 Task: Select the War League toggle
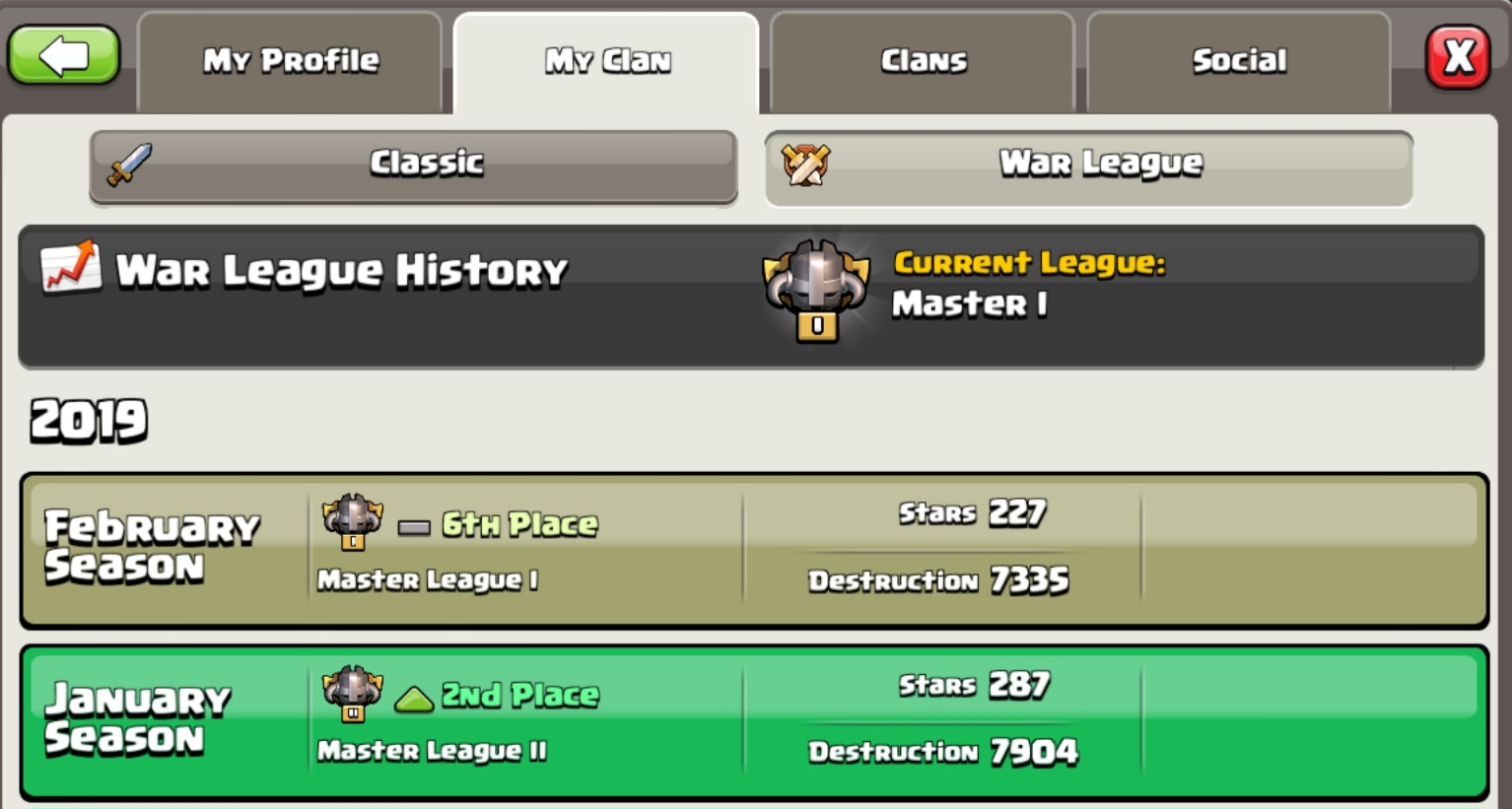1088,168
